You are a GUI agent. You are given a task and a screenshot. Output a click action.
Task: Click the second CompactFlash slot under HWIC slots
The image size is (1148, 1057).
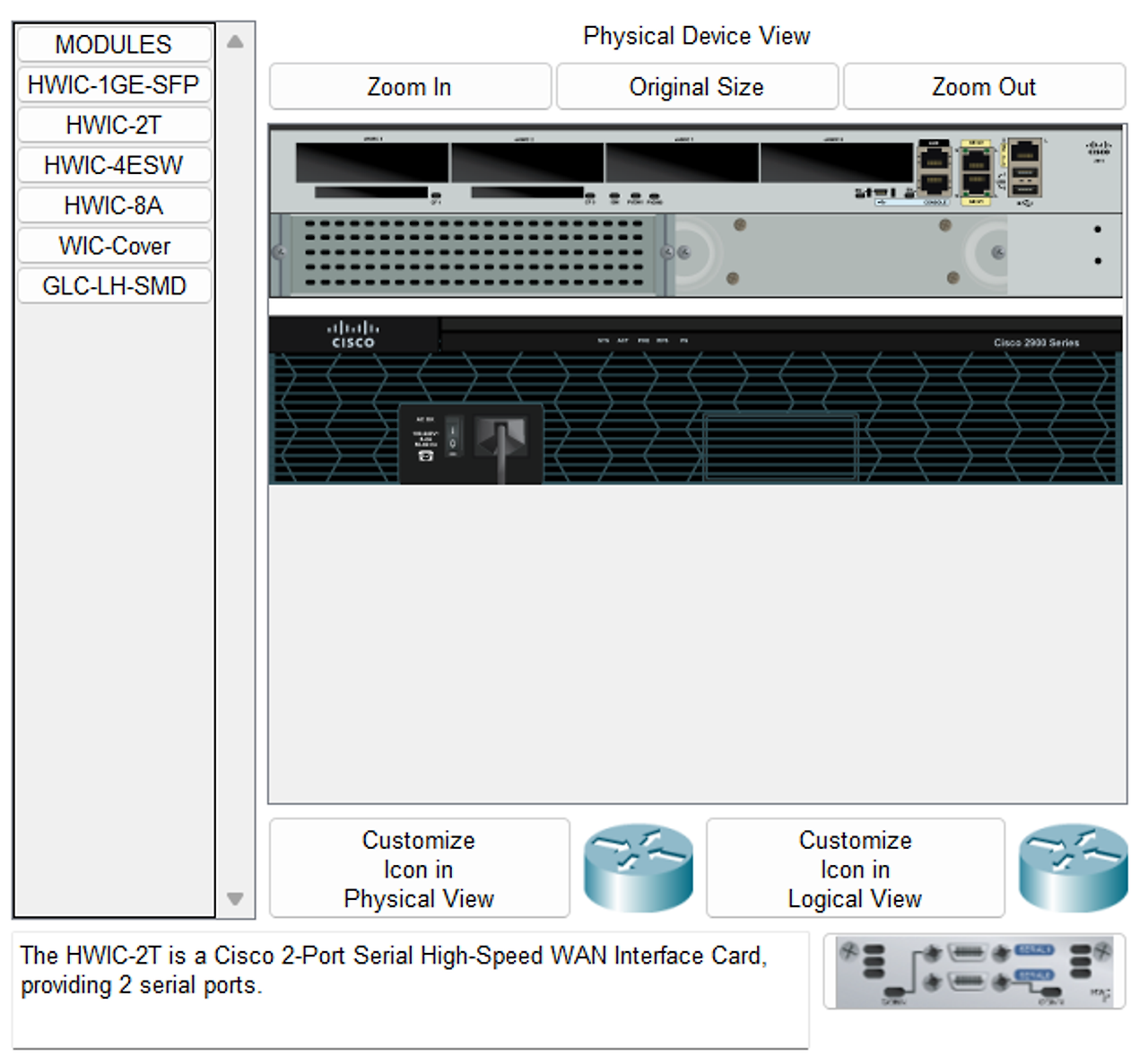tap(527, 192)
